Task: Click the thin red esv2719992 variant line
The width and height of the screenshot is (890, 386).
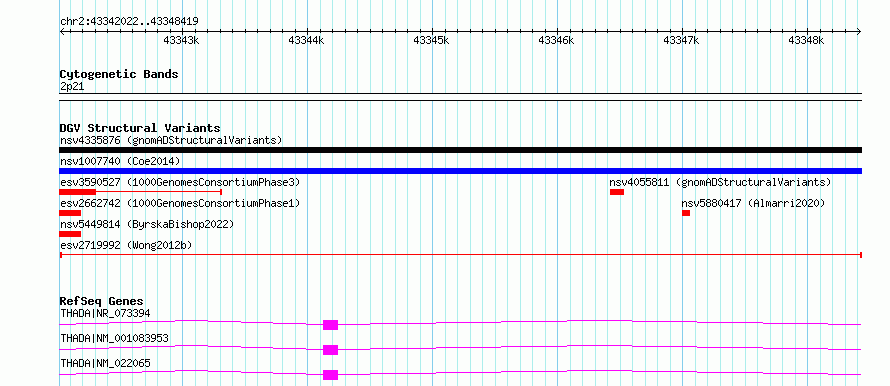Action: pos(460,255)
